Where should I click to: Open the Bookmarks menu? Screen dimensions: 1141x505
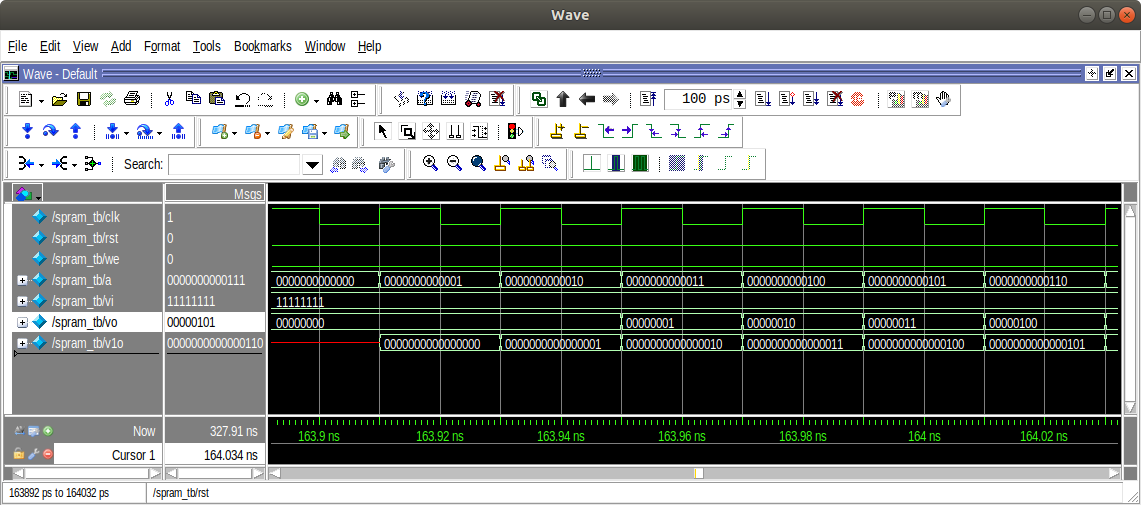(x=263, y=46)
